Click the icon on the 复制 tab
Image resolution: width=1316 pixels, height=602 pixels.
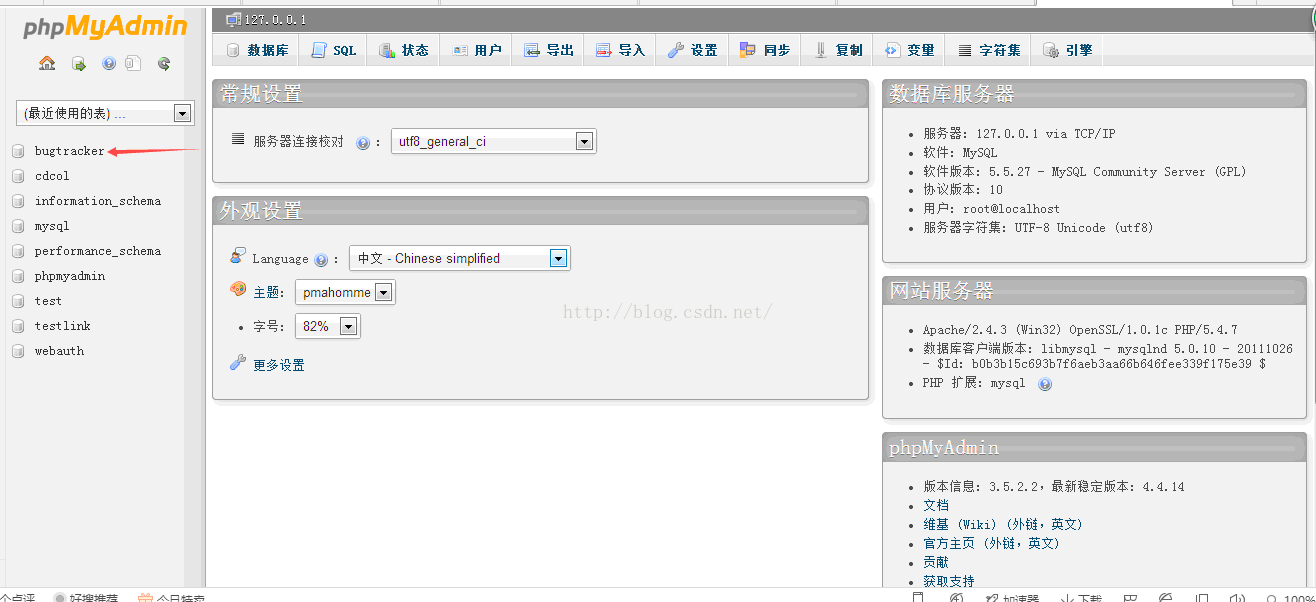(x=820, y=50)
